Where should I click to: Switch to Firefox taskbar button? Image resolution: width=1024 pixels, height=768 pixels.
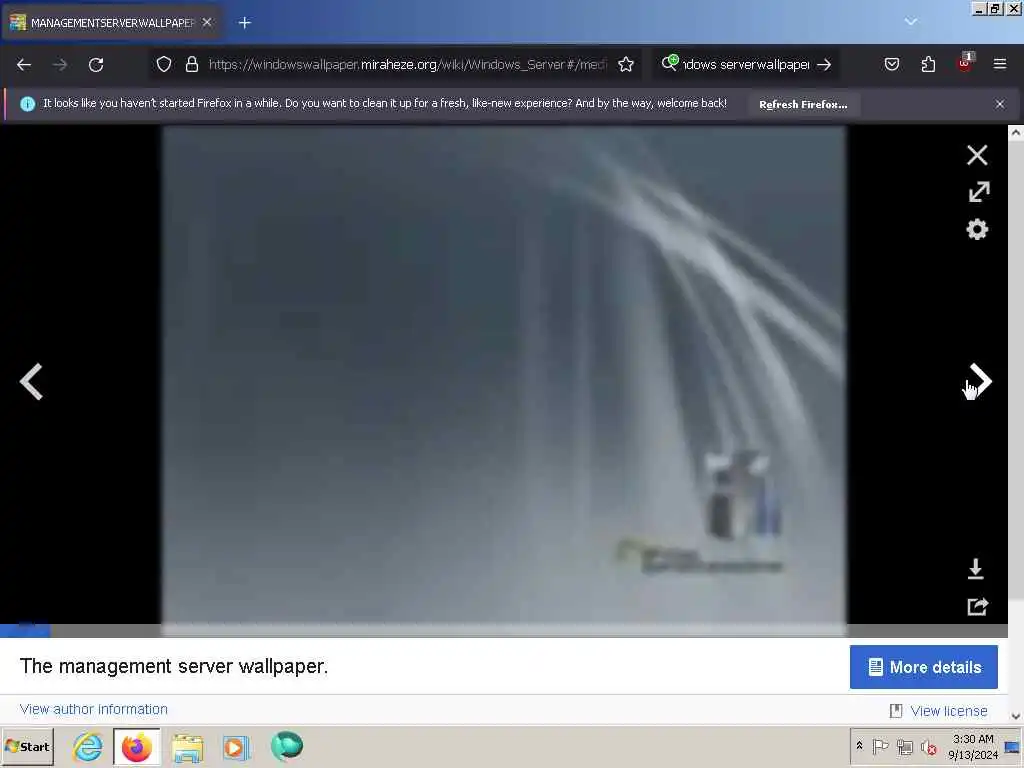point(136,746)
